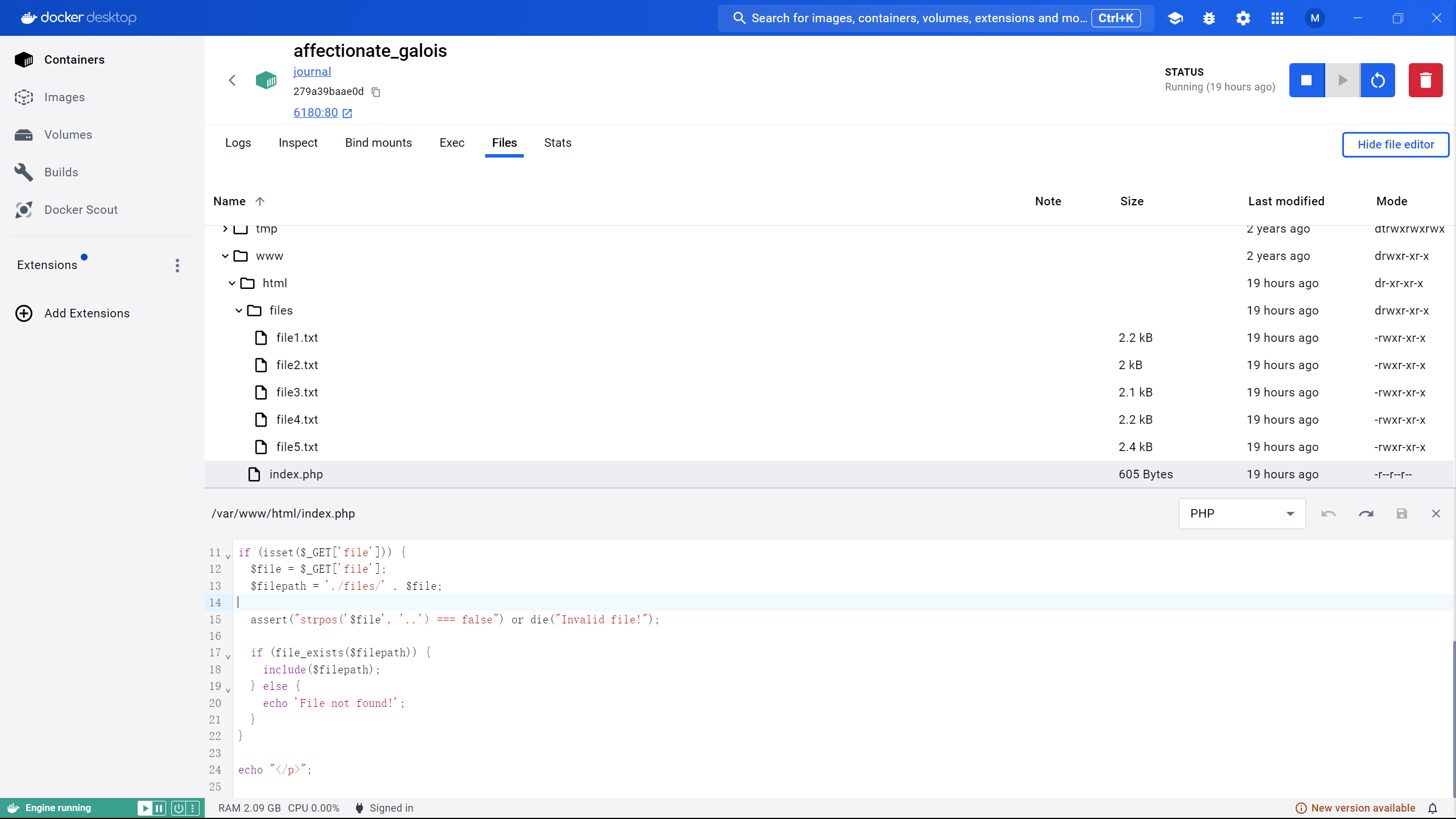The image size is (1456, 819).
Task: Delete the container with trash icon
Action: 1425,80
